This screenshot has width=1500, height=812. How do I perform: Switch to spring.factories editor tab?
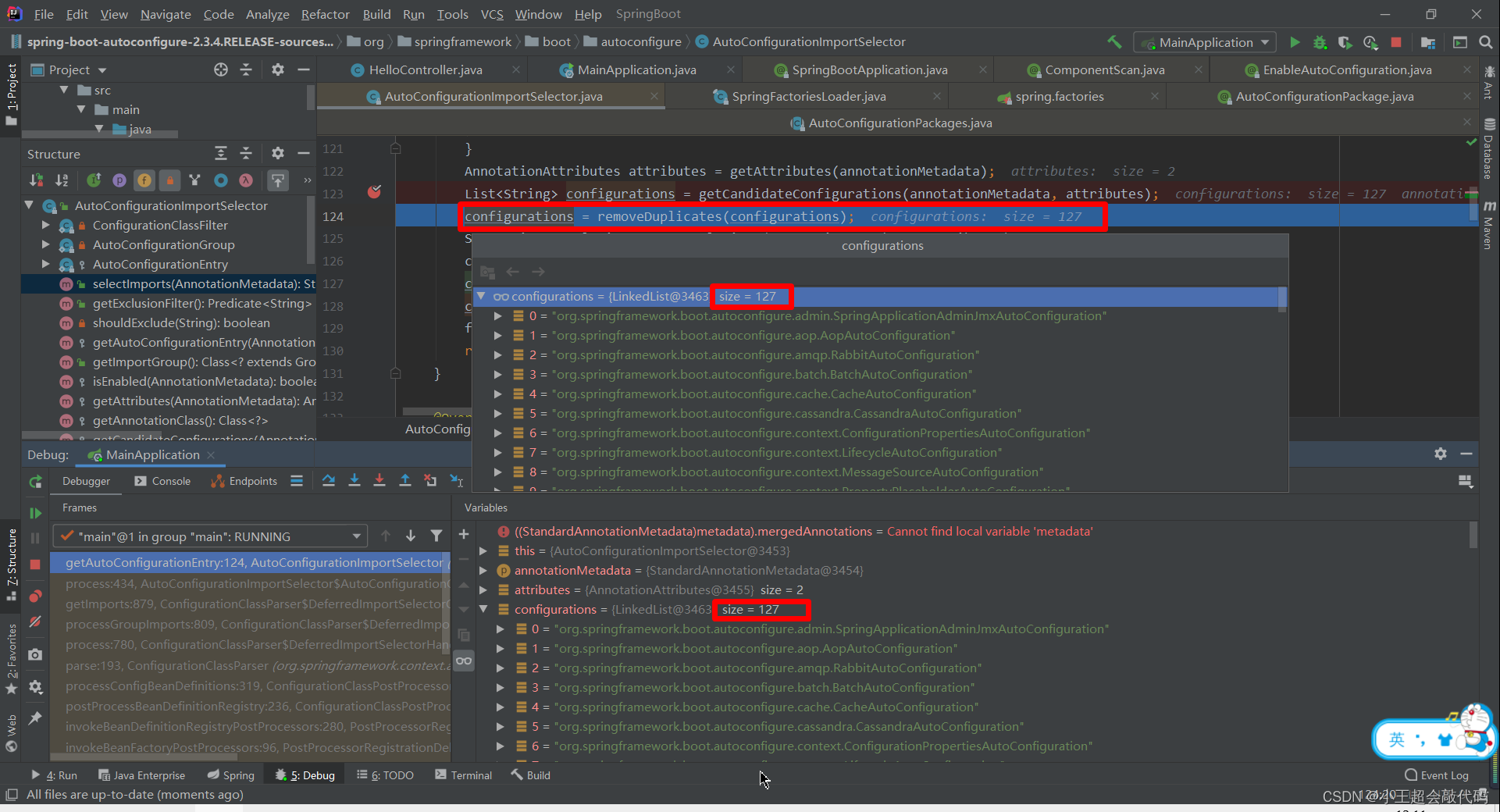(1060, 96)
